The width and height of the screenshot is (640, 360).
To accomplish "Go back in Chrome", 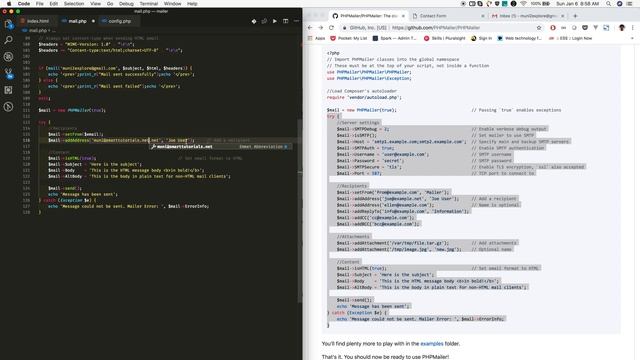I will (310, 28).
